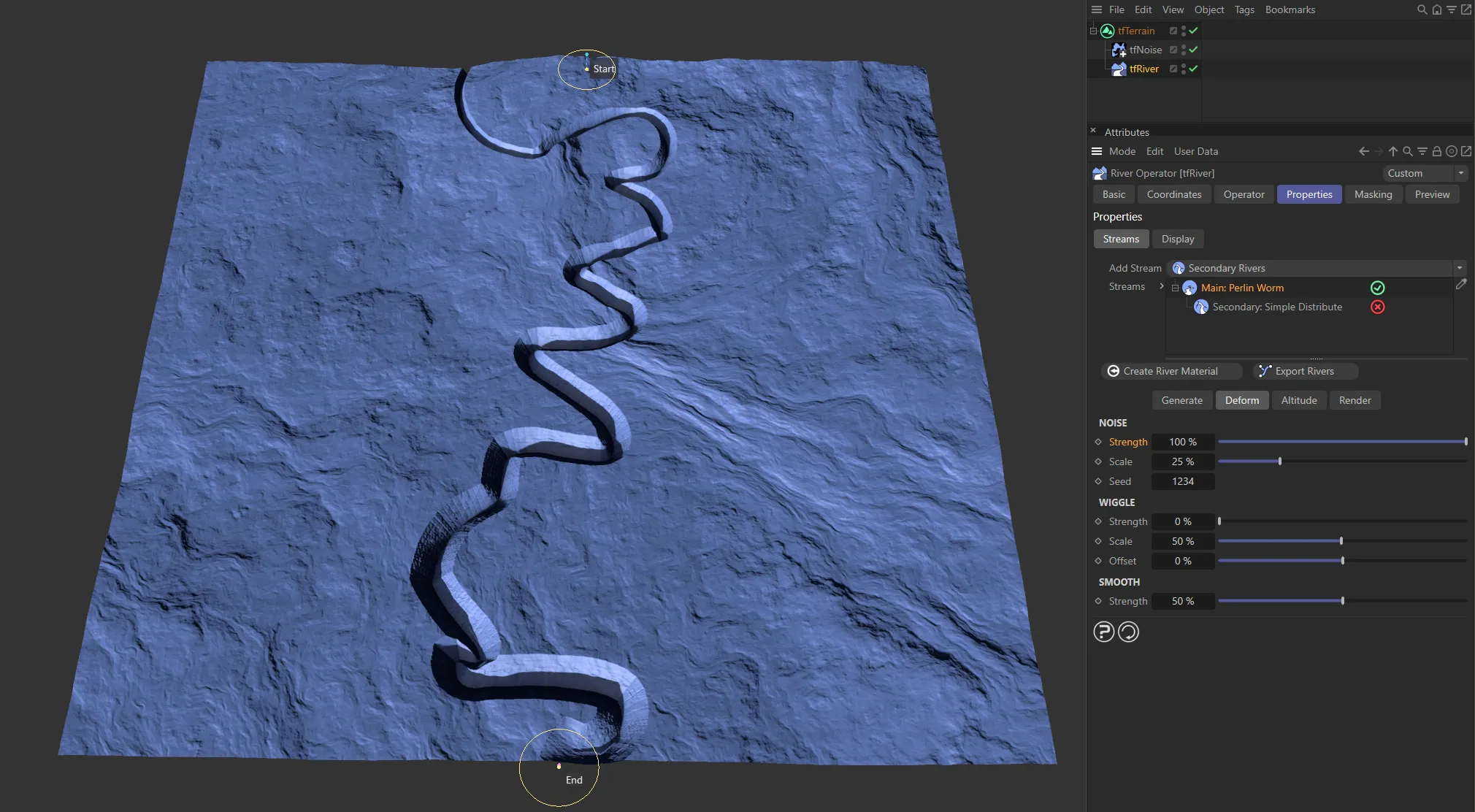Open the Object menu
The height and width of the screenshot is (812, 1475).
(x=1208, y=9)
